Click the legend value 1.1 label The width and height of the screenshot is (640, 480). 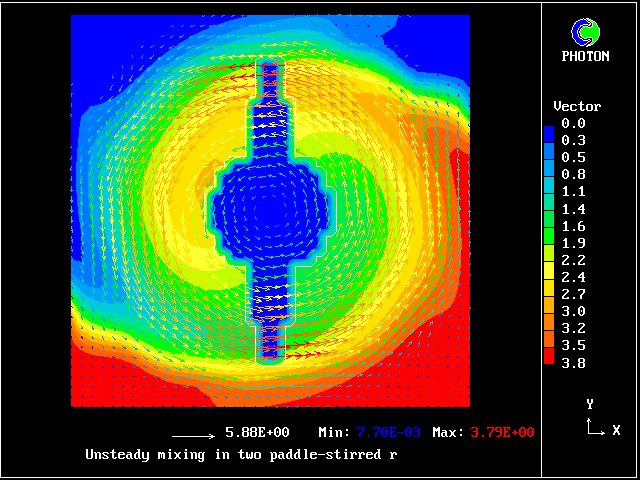[x=572, y=191]
